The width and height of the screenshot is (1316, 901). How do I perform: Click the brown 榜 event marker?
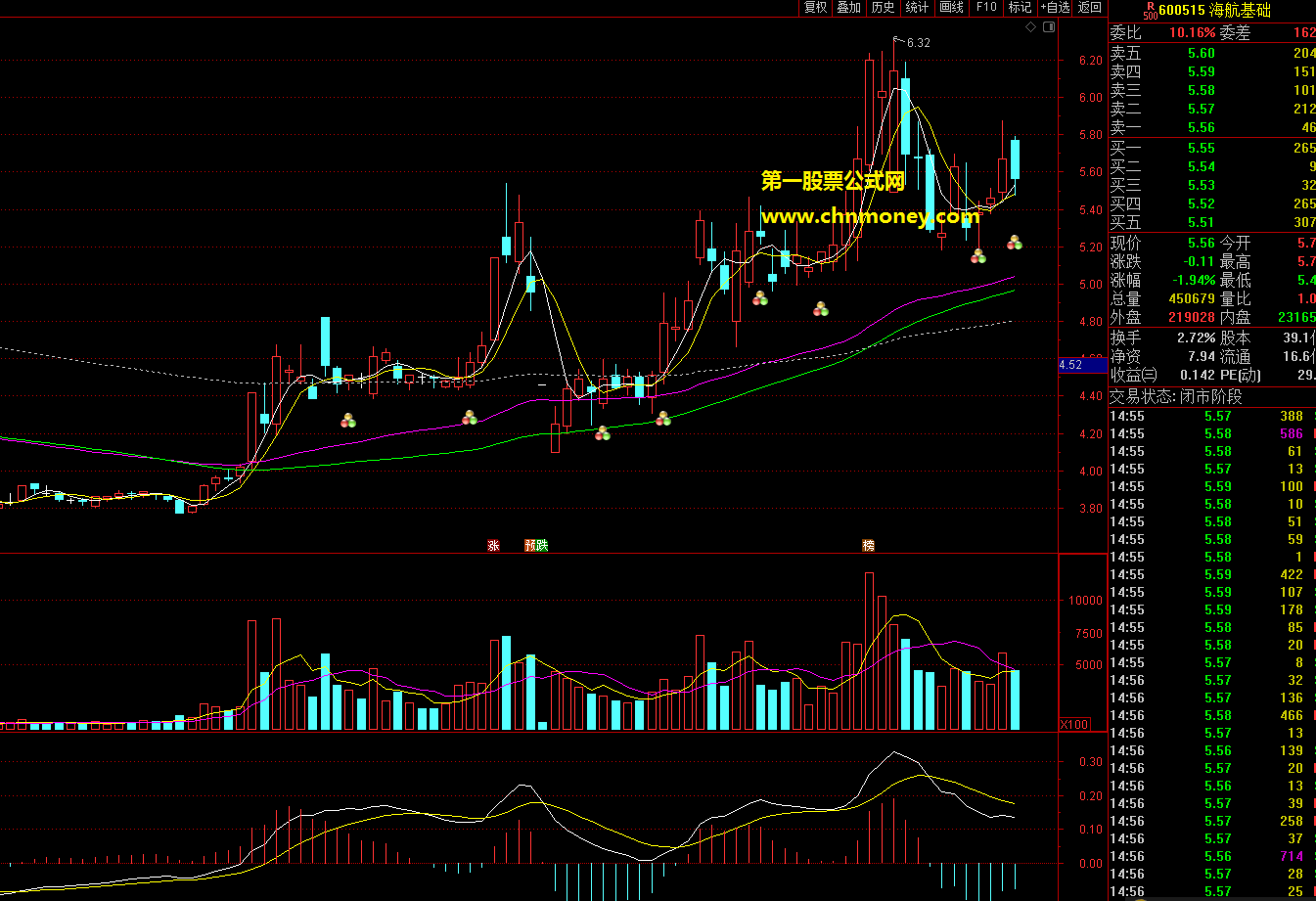coord(868,545)
